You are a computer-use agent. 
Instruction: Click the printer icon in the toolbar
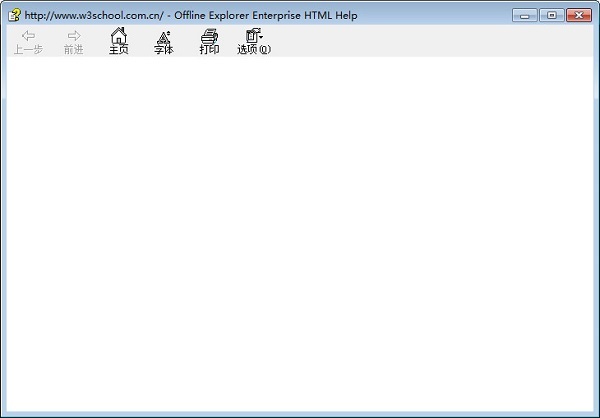tap(209, 36)
